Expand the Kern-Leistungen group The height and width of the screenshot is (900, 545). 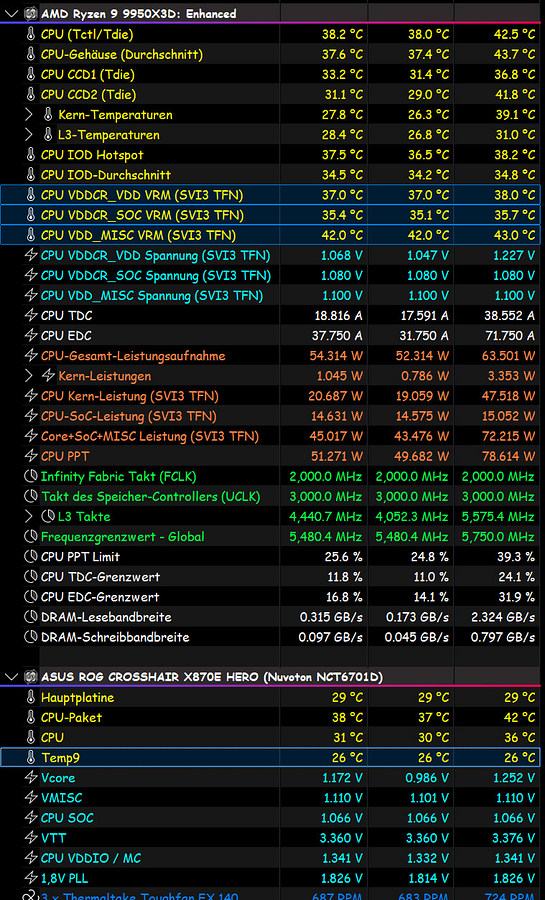pos(29,376)
